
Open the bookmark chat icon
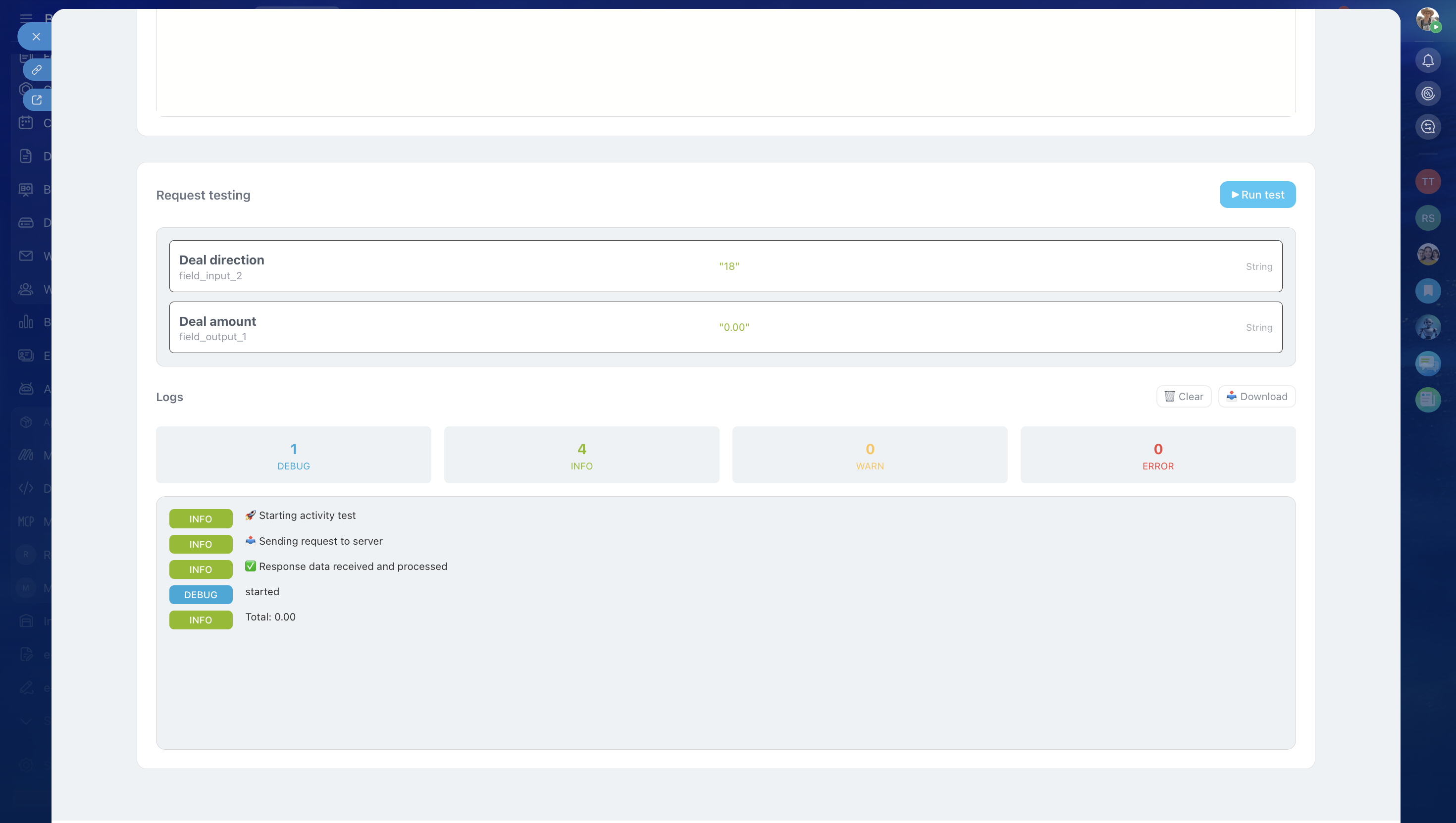(x=1428, y=291)
